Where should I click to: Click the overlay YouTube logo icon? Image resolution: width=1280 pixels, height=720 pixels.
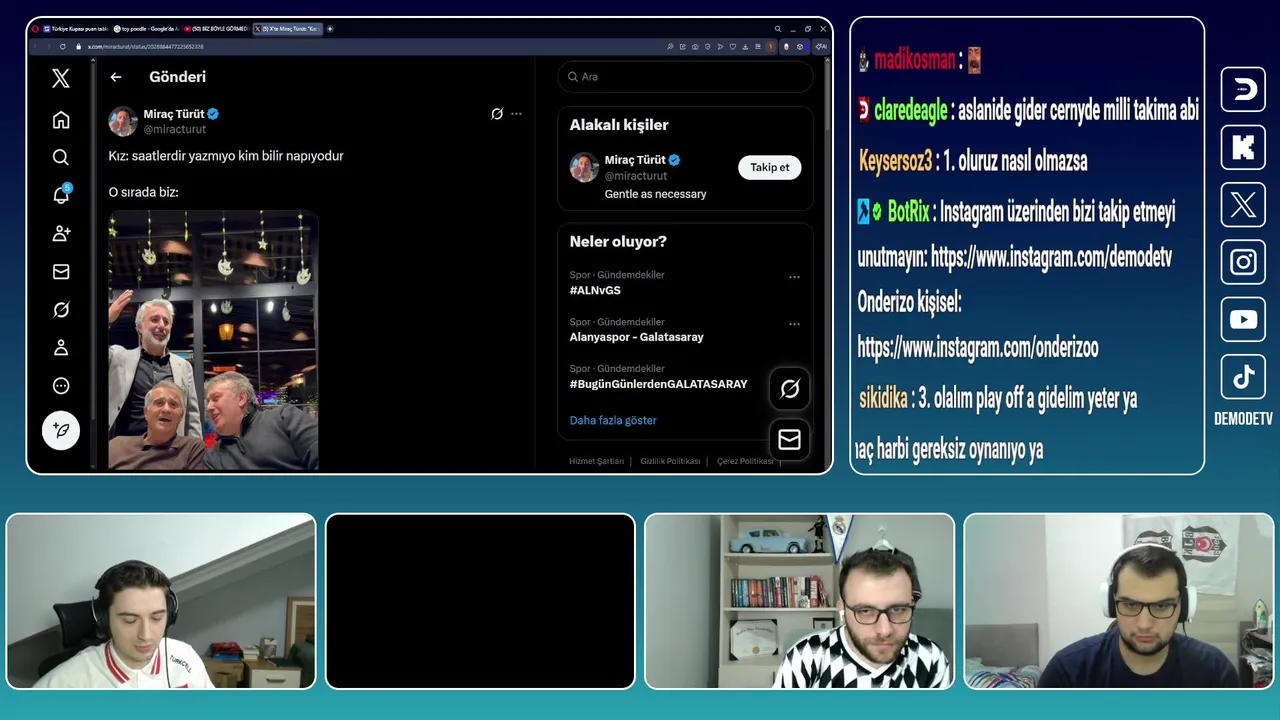pos(1243,320)
